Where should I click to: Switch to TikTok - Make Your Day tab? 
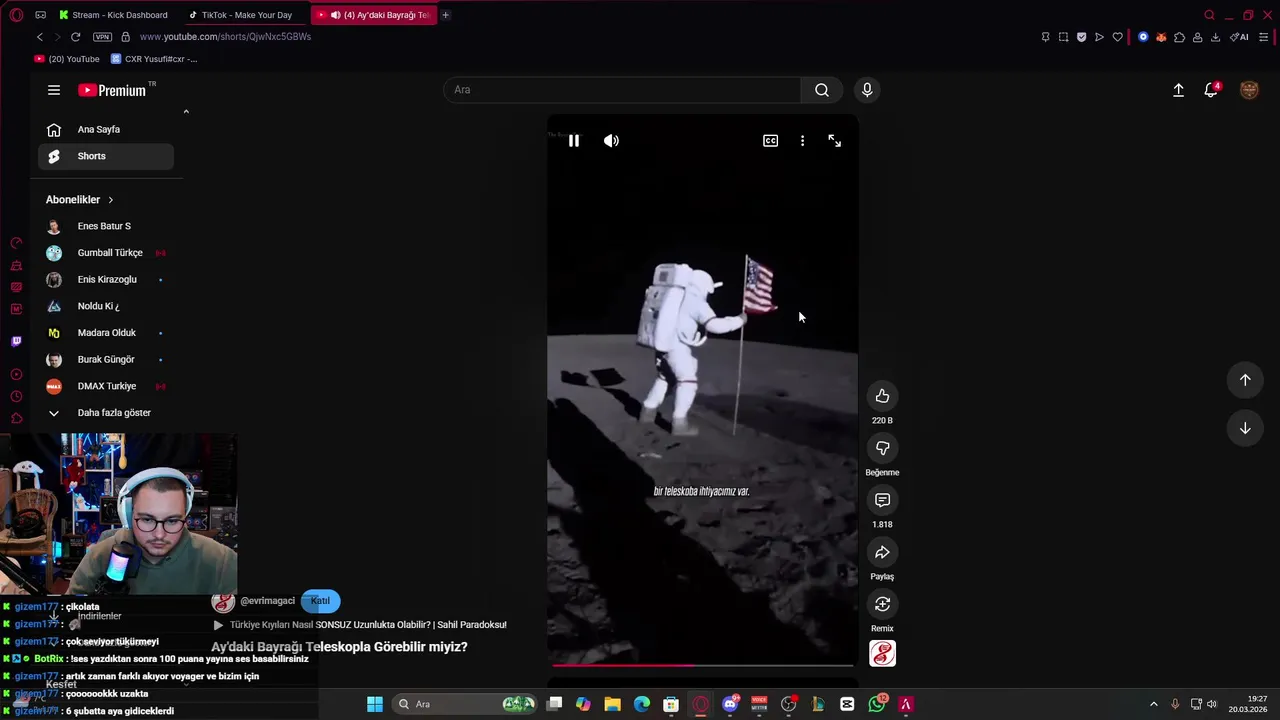pos(245,15)
